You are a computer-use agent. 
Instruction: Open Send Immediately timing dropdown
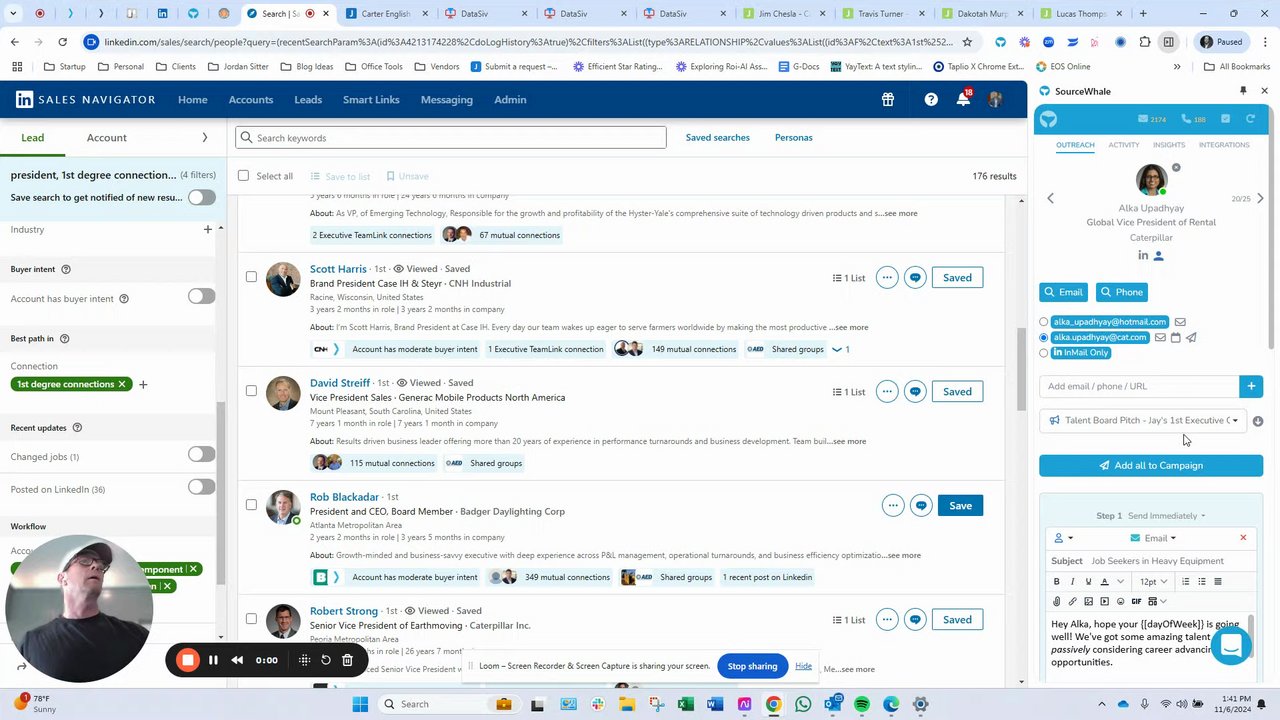1166,516
